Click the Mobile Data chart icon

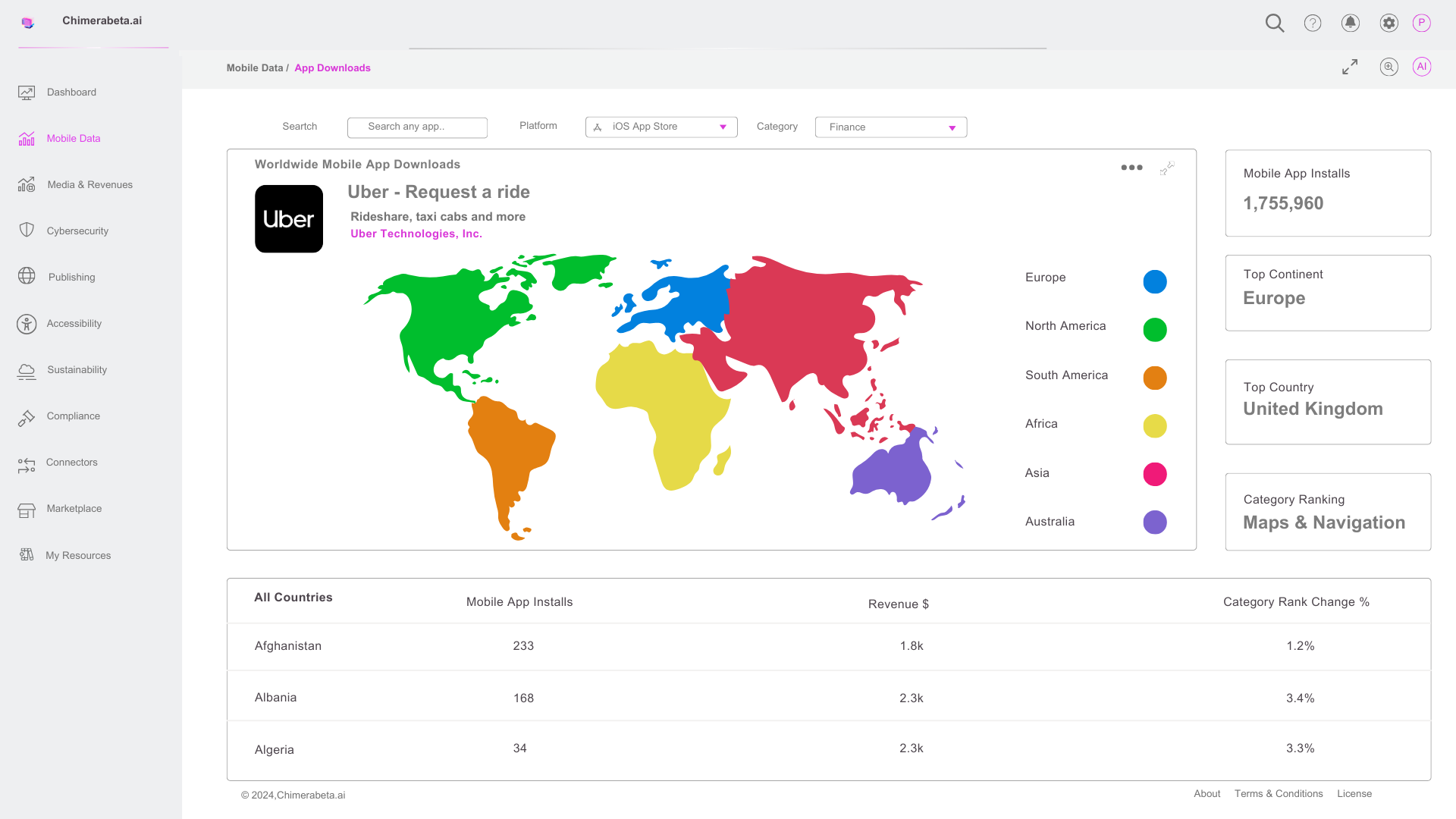point(27,139)
